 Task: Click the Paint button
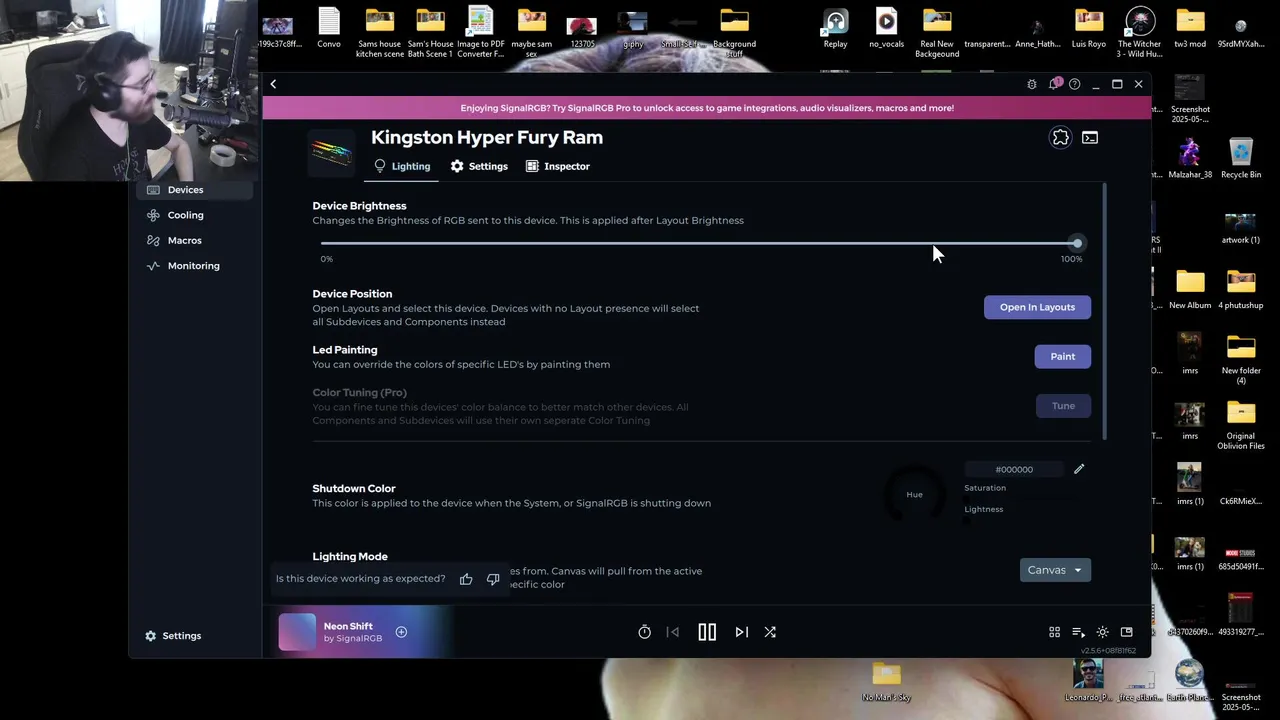coord(1062,356)
